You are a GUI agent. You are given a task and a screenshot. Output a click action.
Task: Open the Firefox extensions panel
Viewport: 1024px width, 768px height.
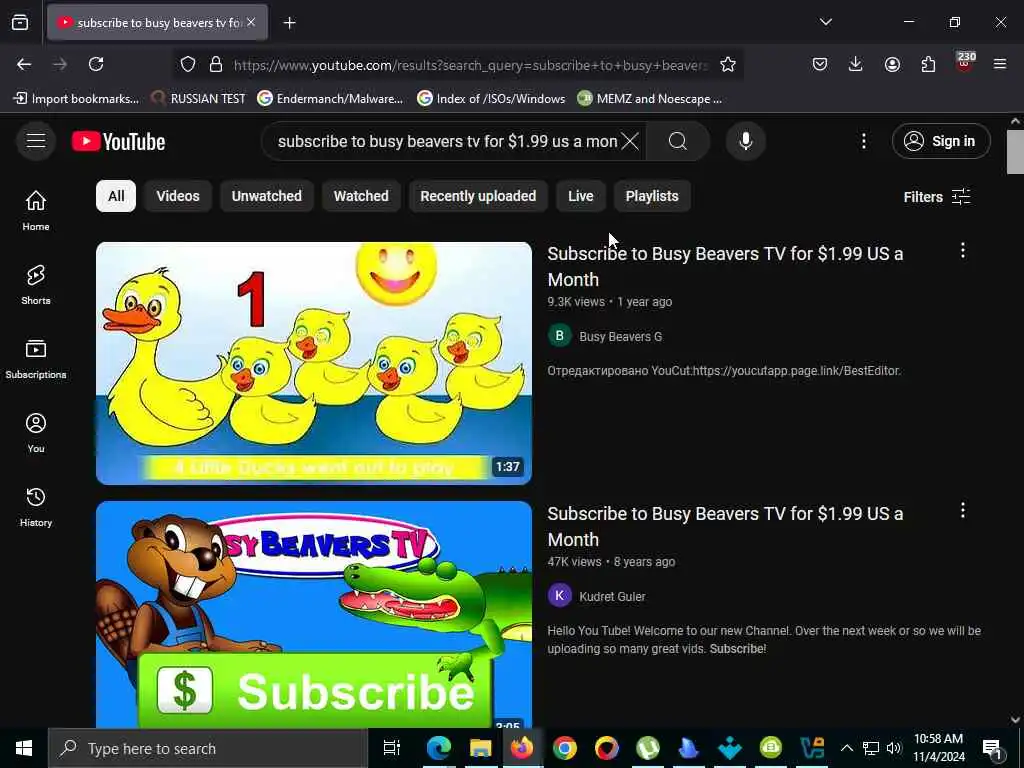tap(928, 64)
